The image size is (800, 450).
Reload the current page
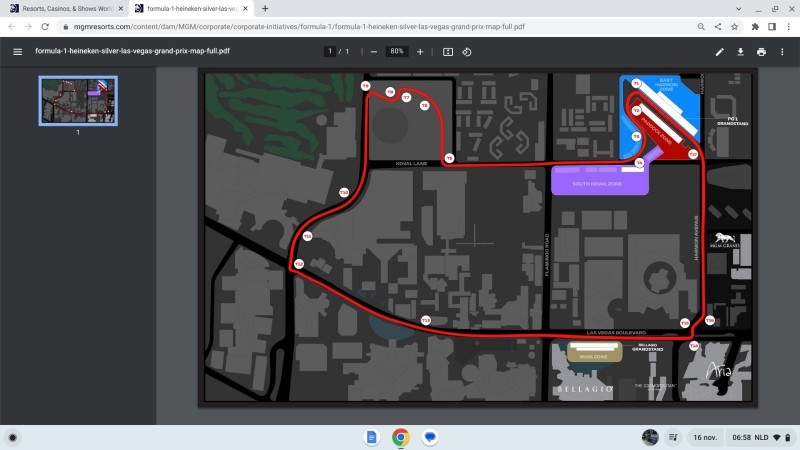[x=45, y=26]
